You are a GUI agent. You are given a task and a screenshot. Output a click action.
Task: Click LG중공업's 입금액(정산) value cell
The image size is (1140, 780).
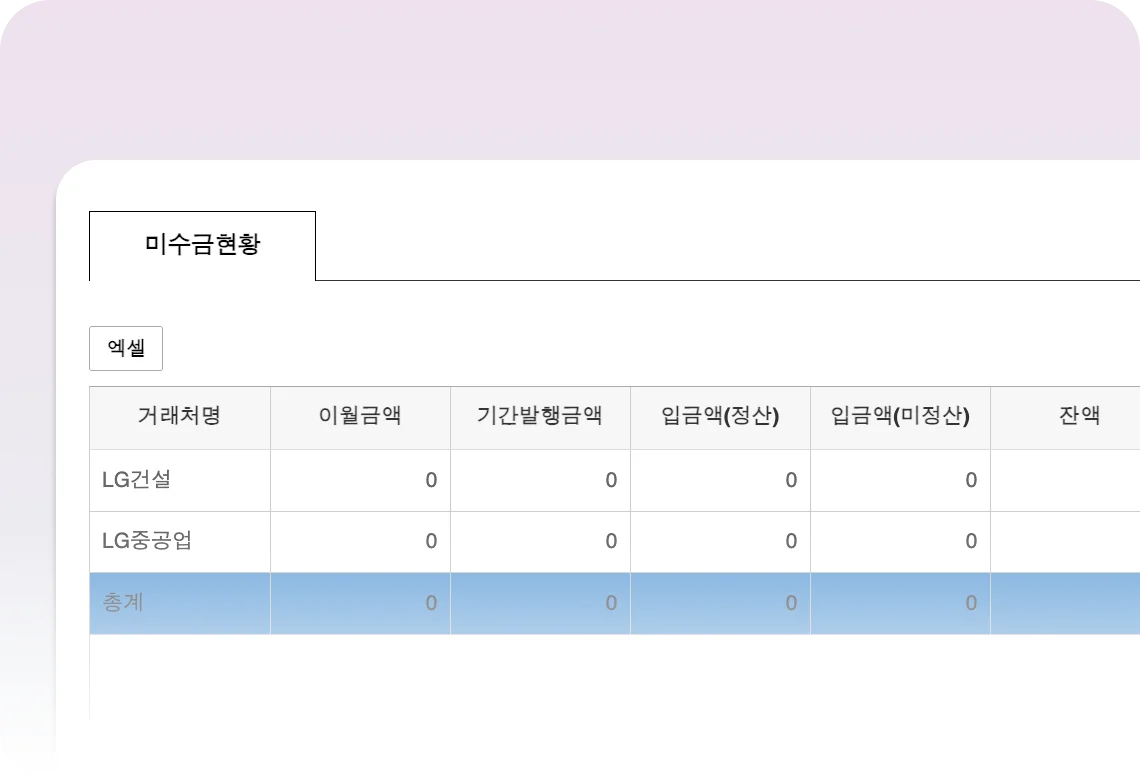tap(720, 542)
